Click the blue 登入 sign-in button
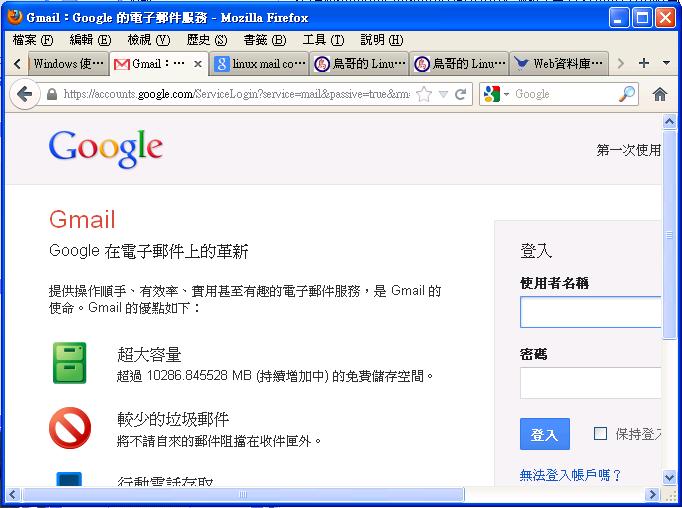 click(545, 434)
